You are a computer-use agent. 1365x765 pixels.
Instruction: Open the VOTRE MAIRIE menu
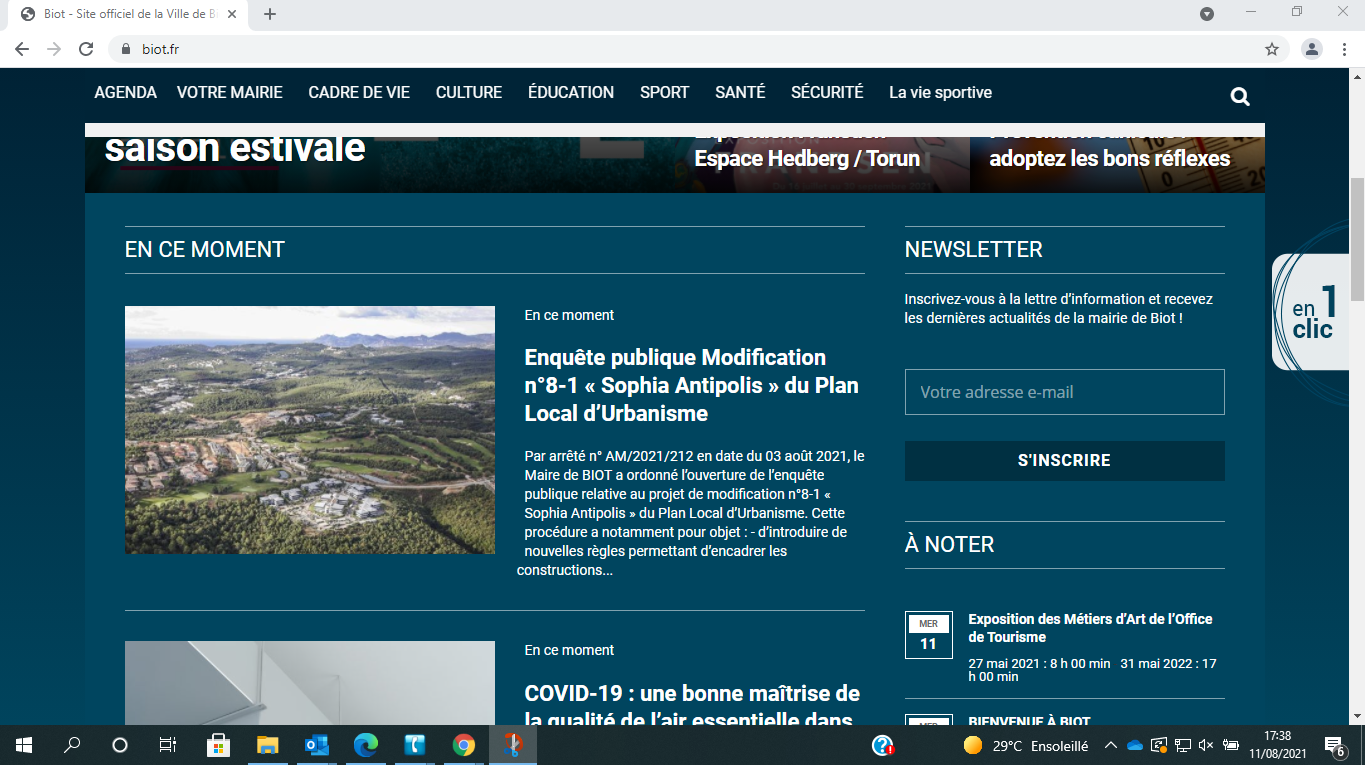tap(230, 92)
